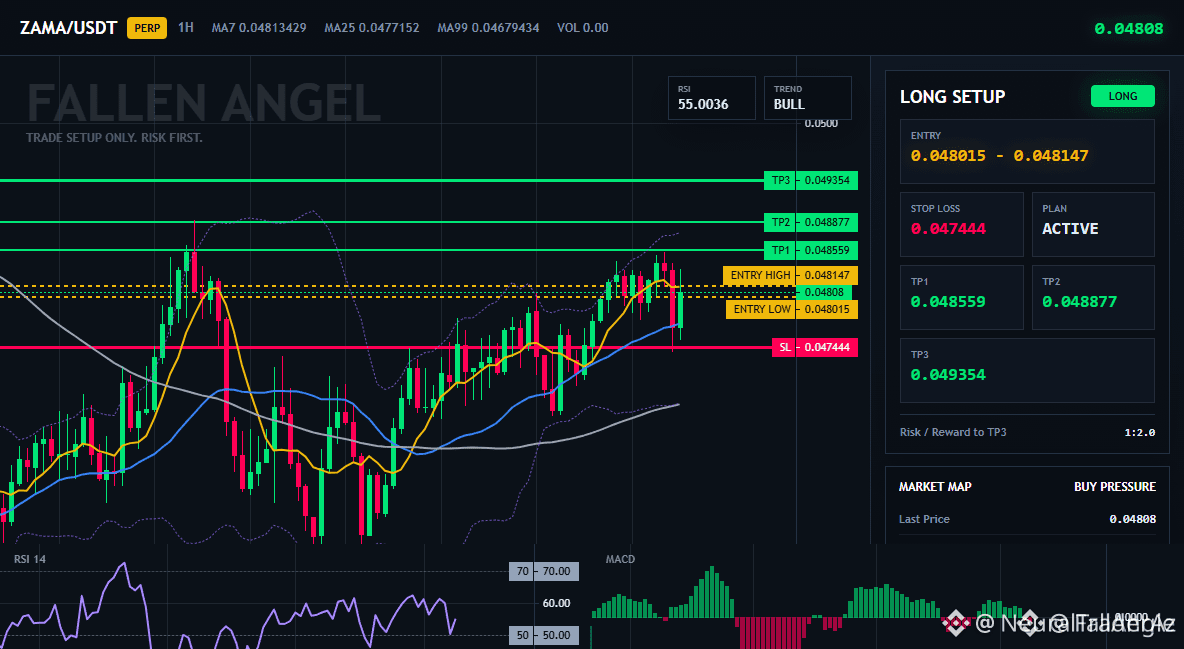Click the Risk / Reward to TP3 label

pos(953,432)
